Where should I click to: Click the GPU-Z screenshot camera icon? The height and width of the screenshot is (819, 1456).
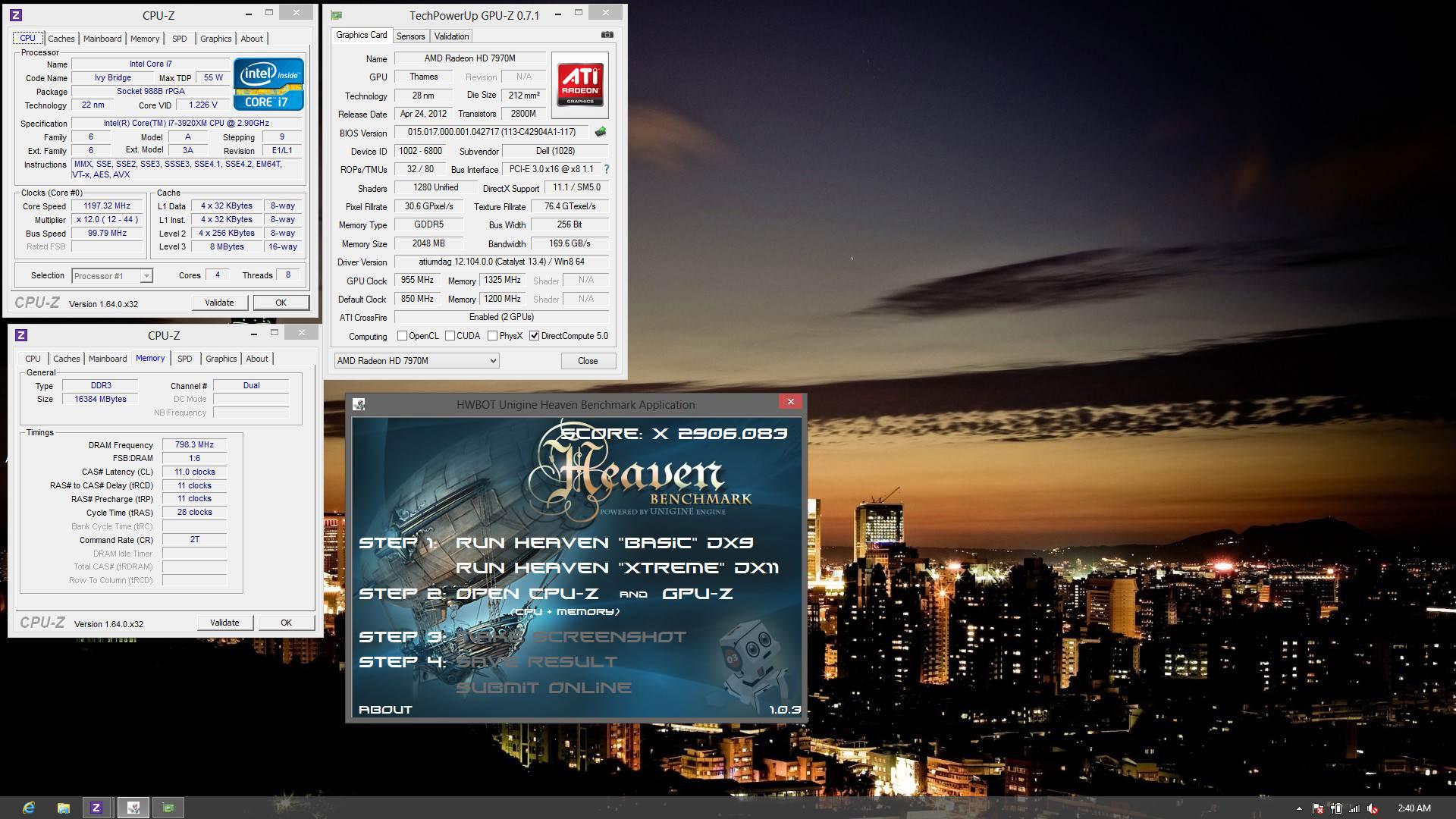pos(607,35)
